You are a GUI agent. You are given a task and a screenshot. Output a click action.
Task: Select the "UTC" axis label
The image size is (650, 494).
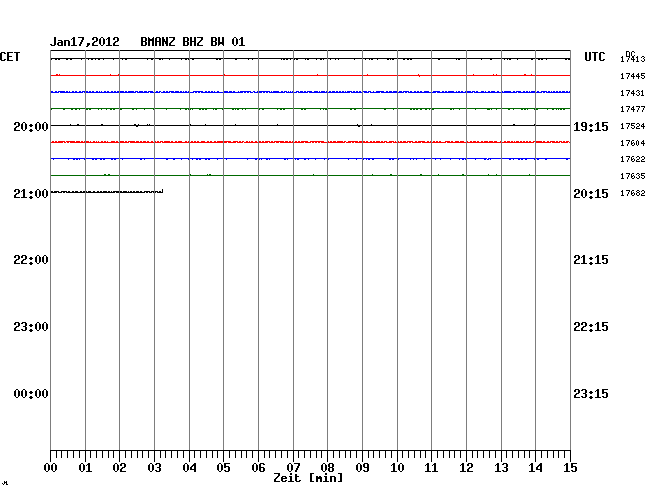tap(595, 57)
